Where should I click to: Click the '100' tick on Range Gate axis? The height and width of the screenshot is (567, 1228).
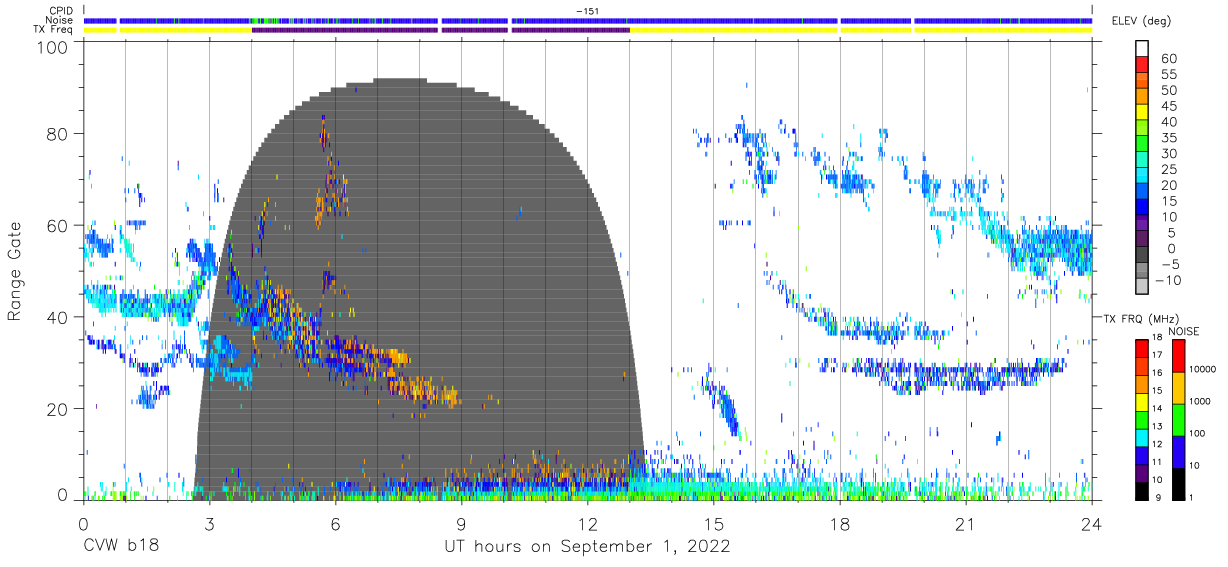[x=53, y=46]
